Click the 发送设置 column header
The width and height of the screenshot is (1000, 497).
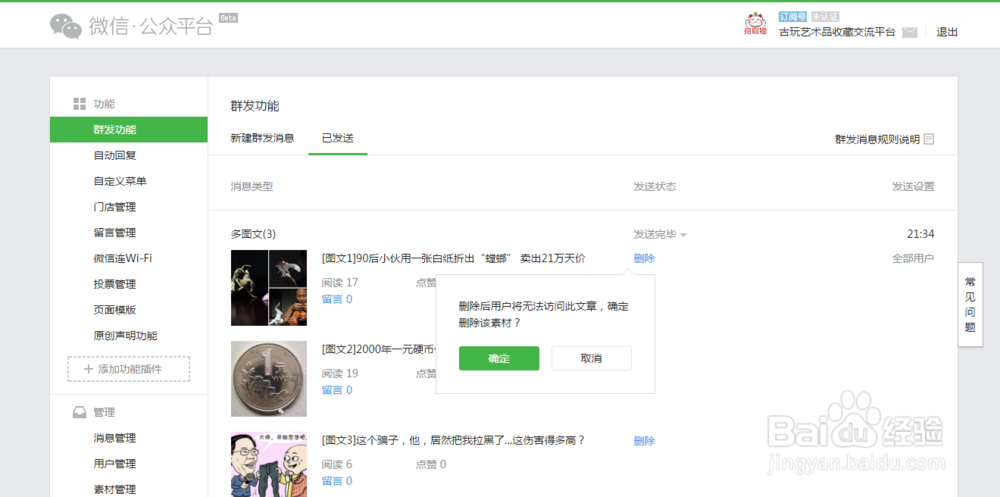(x=913, y=186)
